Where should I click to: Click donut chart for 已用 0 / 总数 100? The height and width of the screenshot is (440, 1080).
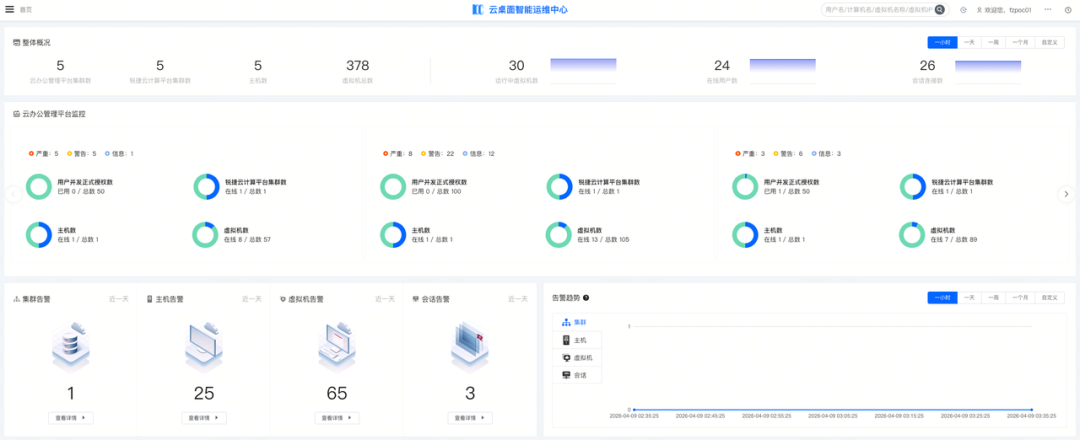(393, 187)
